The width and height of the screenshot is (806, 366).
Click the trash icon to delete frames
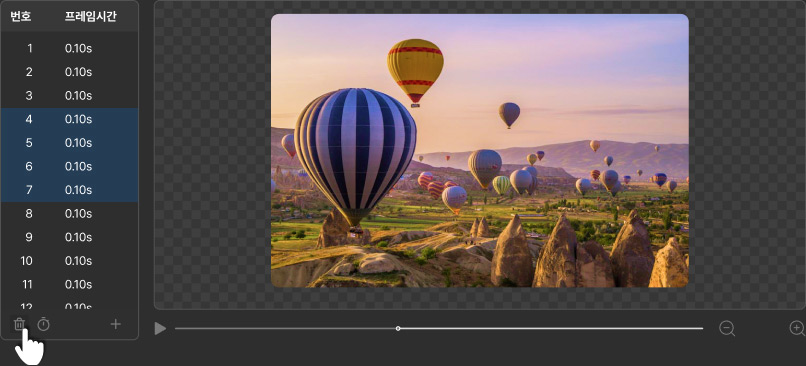point(19,324)
